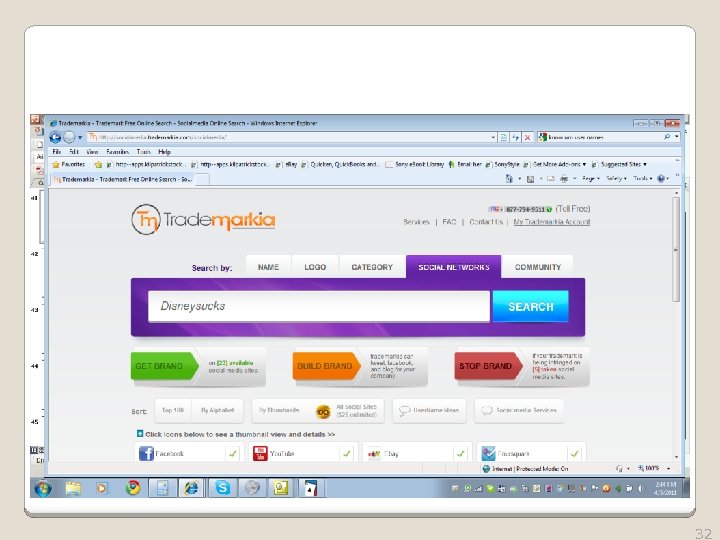The height and width of the screenshot is (540, 720).
Task: Click Internet Explorer taskbar icon
Action: [191, 488]
